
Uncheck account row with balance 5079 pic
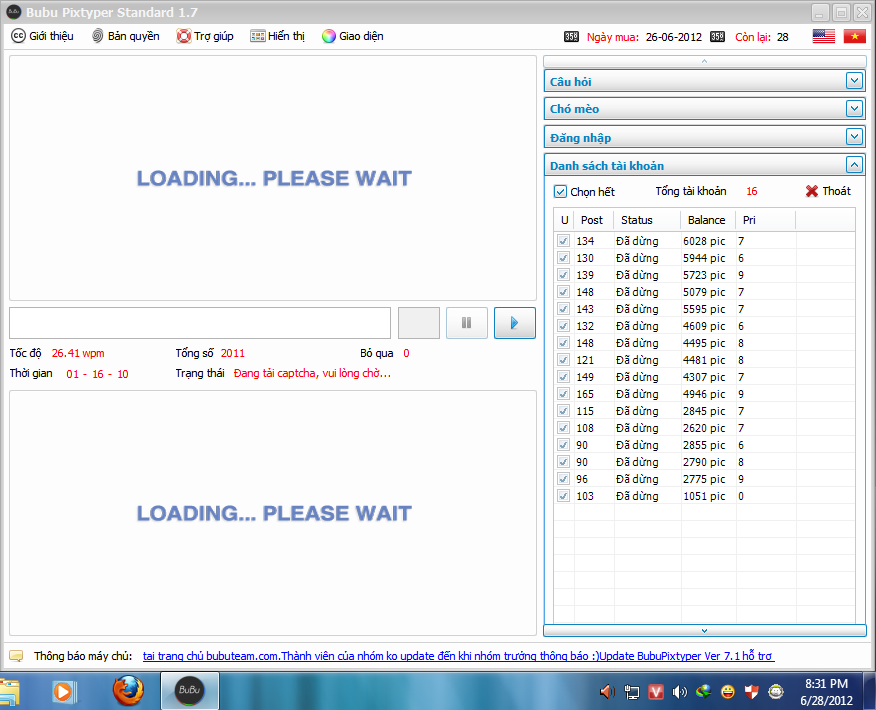[563, 292]
